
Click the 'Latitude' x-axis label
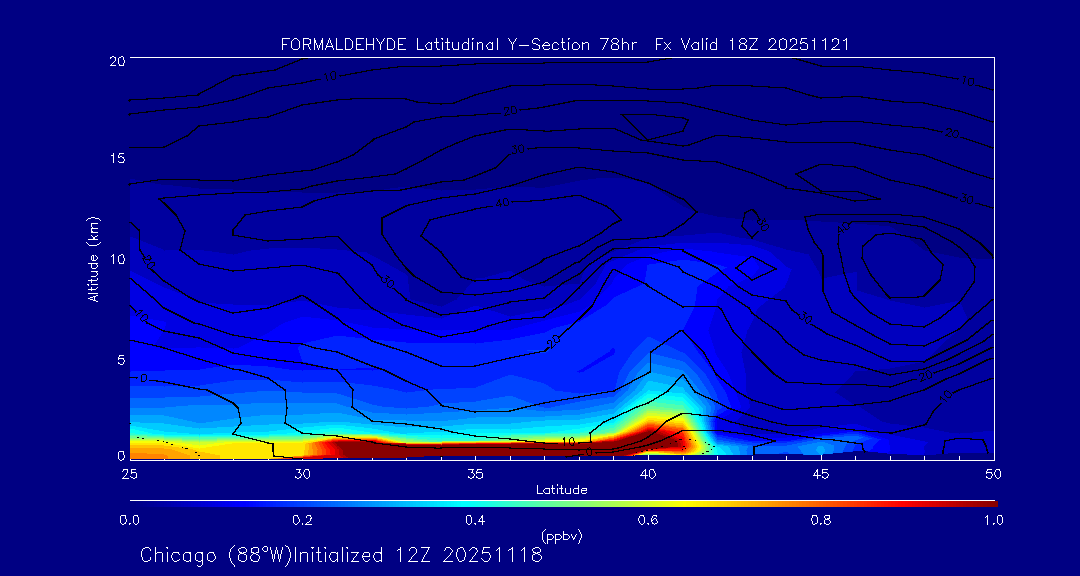pos(561,490)
